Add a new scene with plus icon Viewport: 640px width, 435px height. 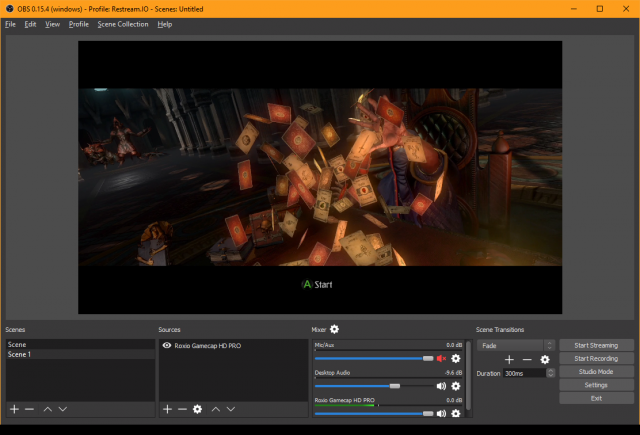(x=14, y=409)
